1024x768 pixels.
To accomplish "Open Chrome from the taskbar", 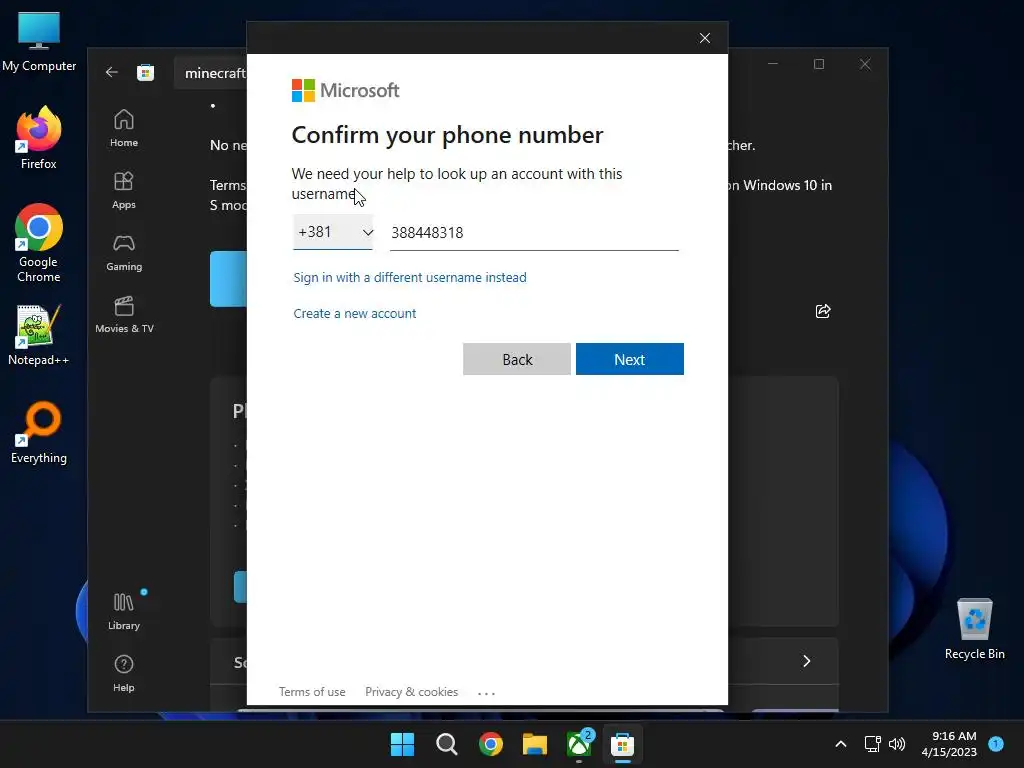I will [x=490, y=744].
